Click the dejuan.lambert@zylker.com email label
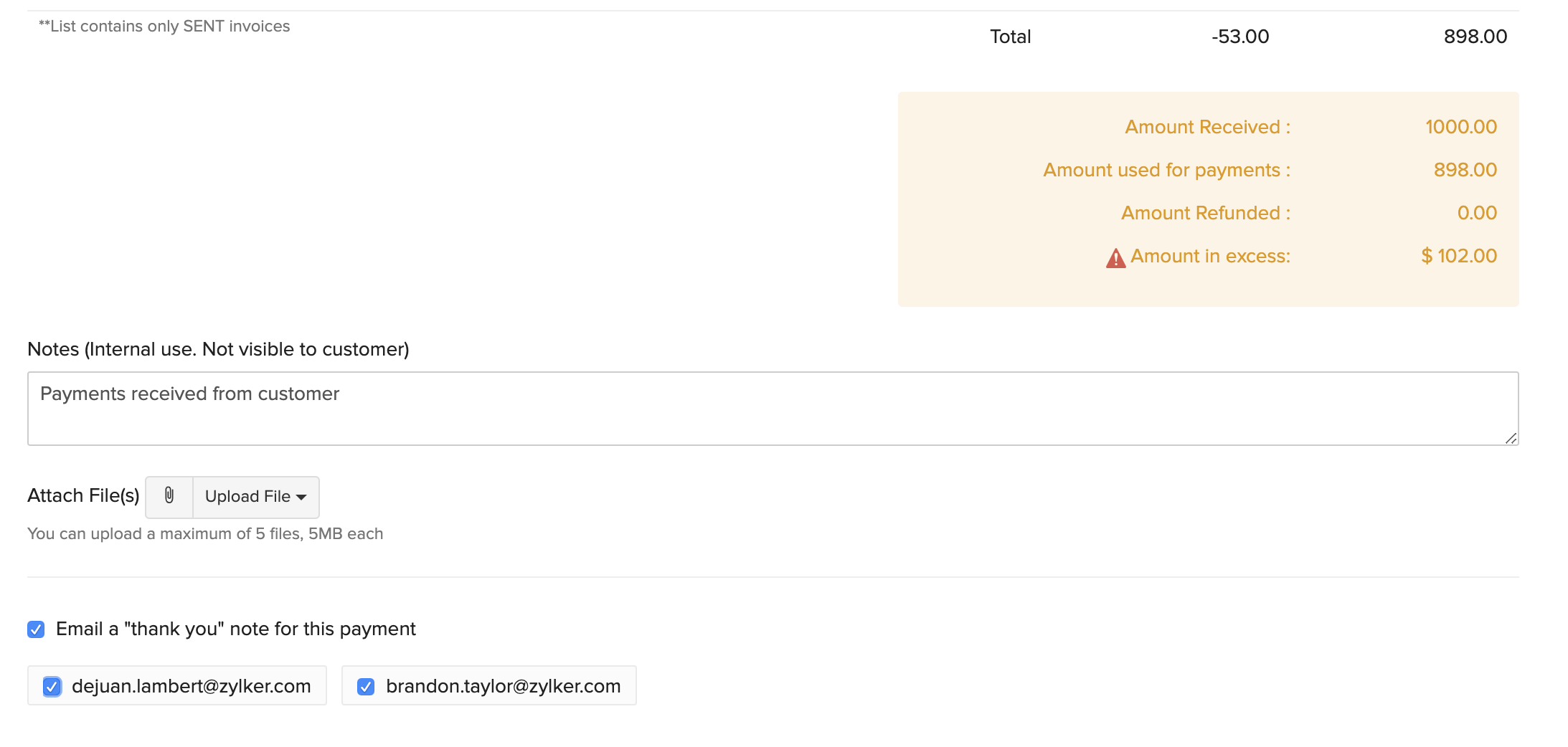 191,687
